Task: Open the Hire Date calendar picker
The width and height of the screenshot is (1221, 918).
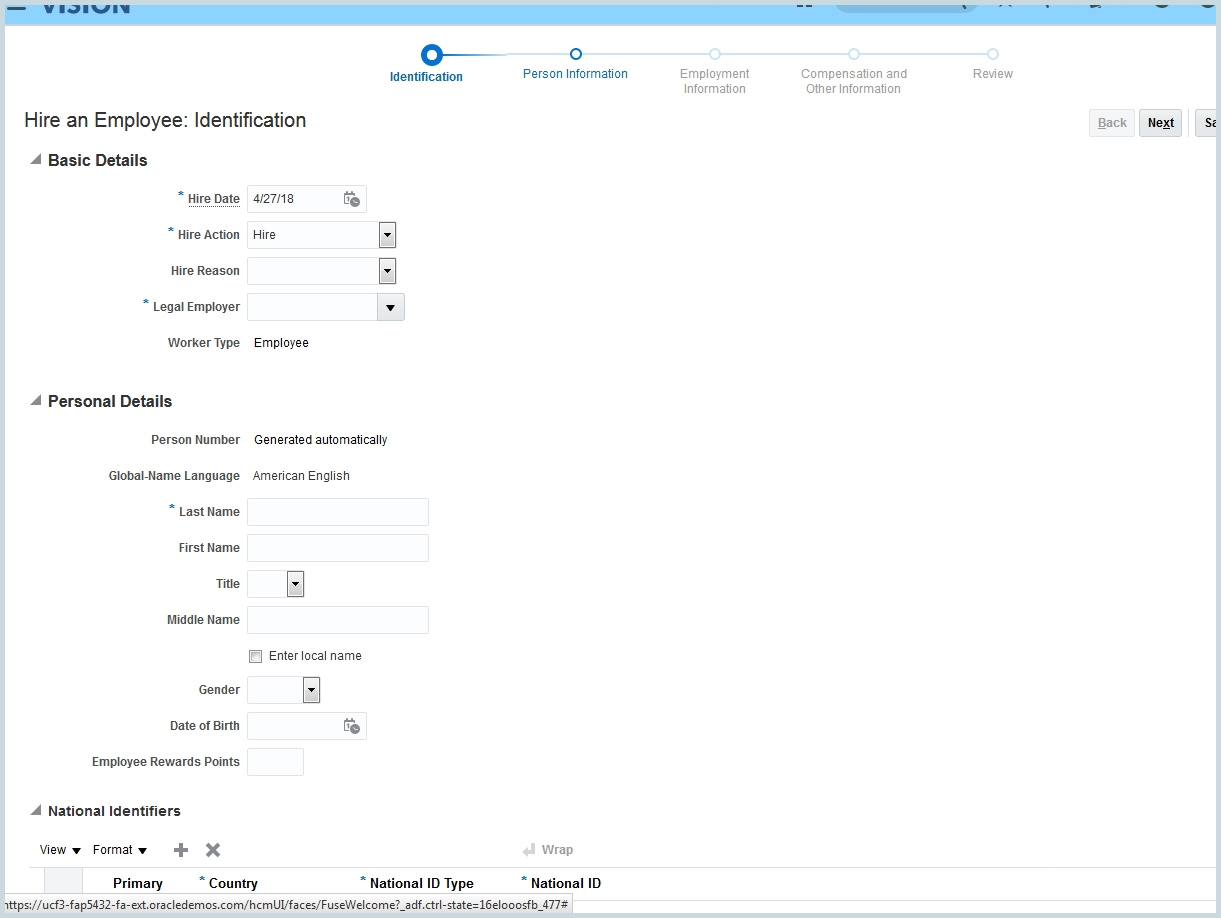Action: (x=351, y=199)
